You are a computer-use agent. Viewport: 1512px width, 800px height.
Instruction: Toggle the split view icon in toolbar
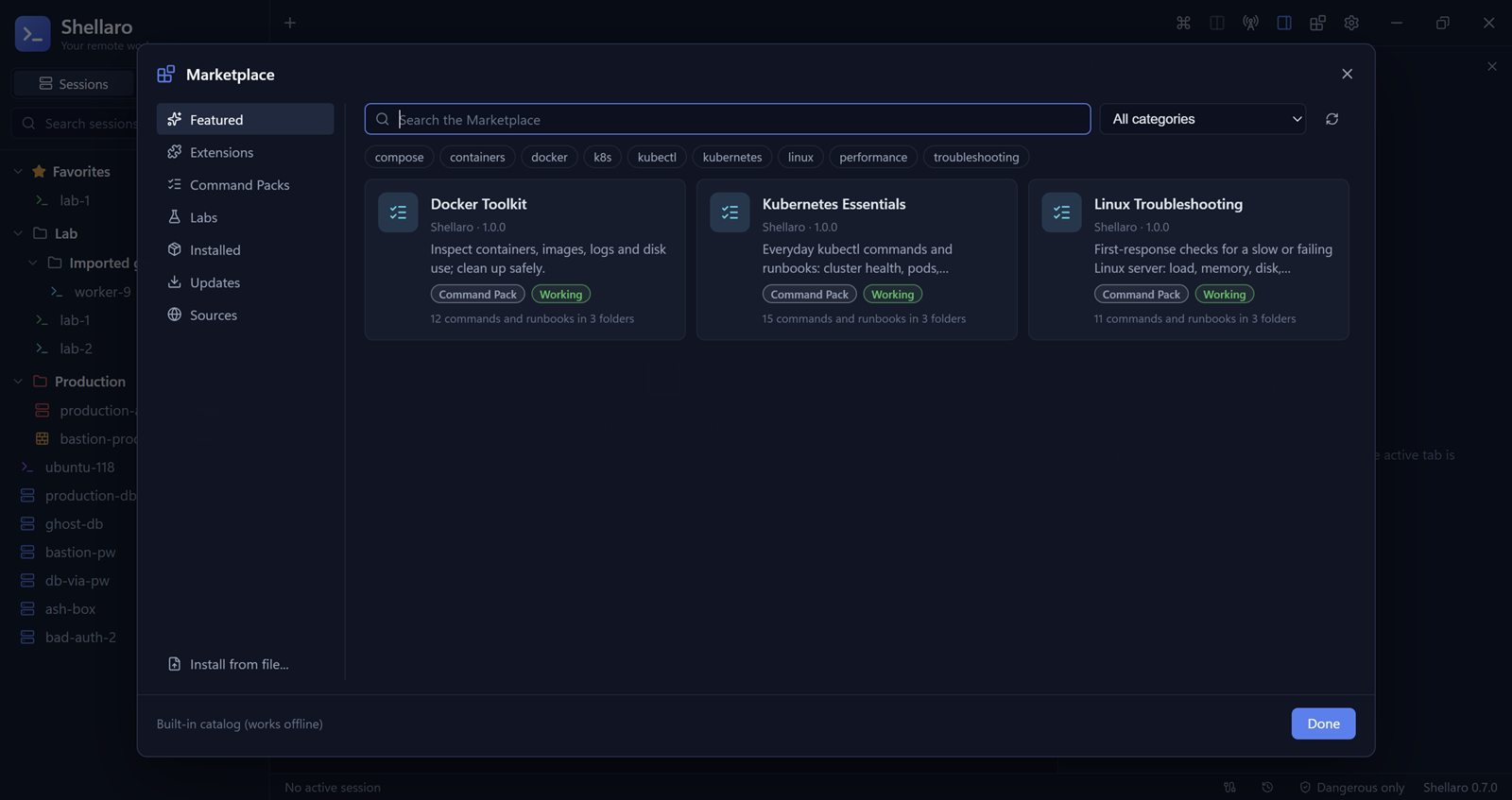pos(1217,23)
